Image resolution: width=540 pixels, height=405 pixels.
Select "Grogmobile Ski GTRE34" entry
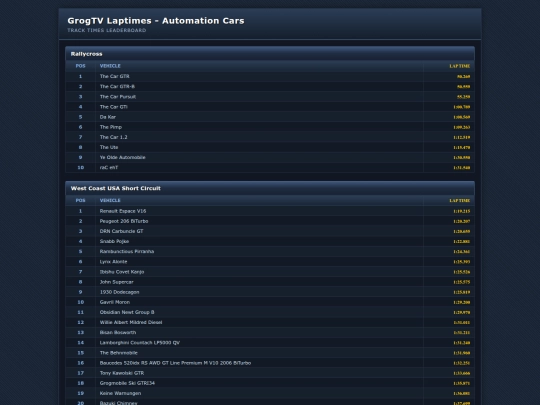point(127,383)
